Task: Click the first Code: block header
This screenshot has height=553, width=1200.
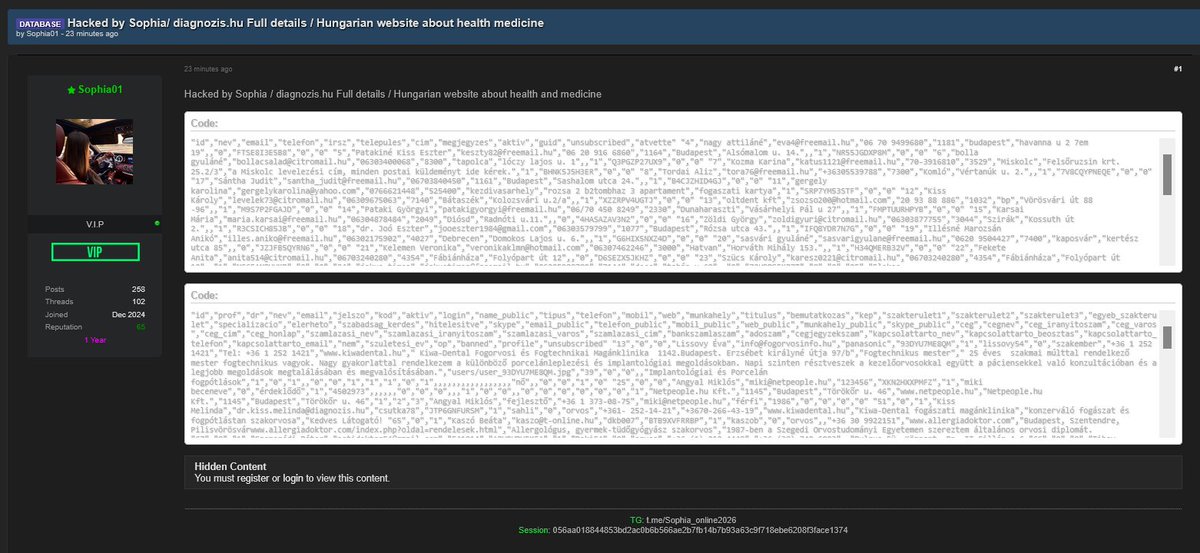Action: tap(204, 123)
